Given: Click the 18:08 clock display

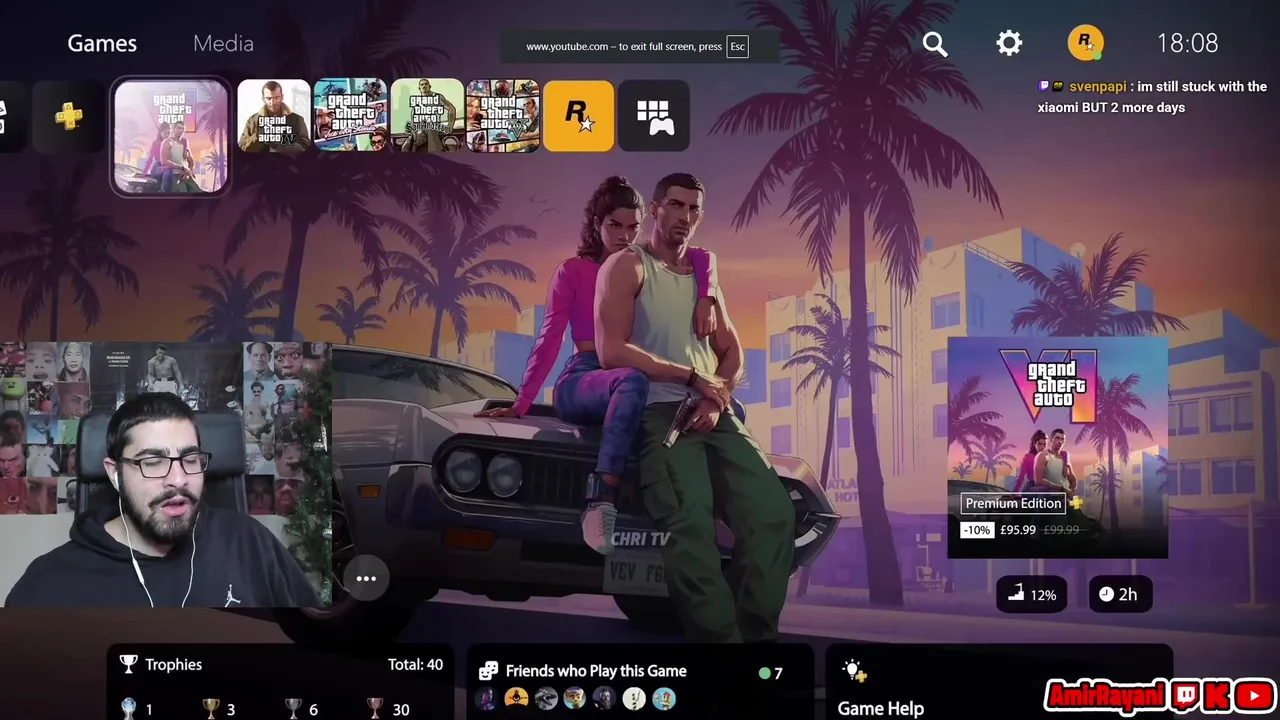Looking at the screenshot, I should pyautogui.click(x=1187, y=43).
